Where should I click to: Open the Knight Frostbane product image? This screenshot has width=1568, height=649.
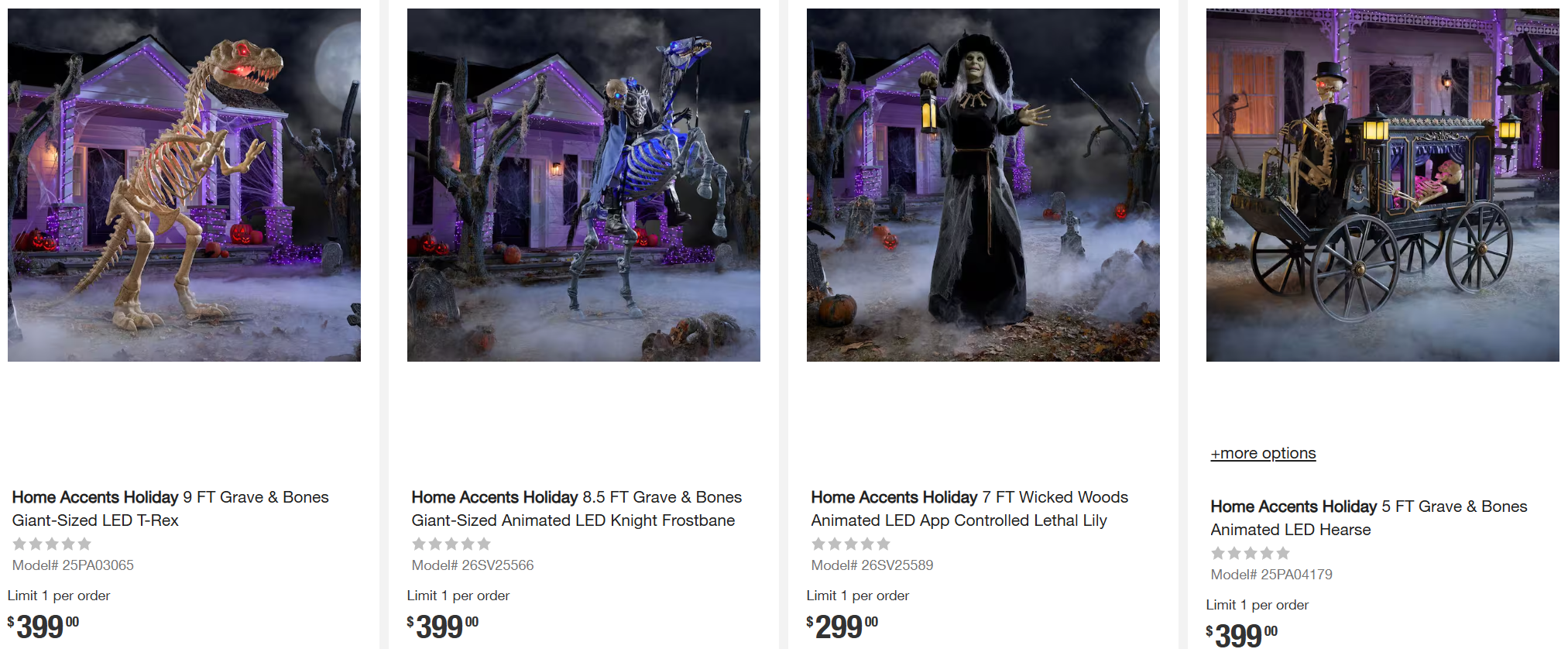584,185
